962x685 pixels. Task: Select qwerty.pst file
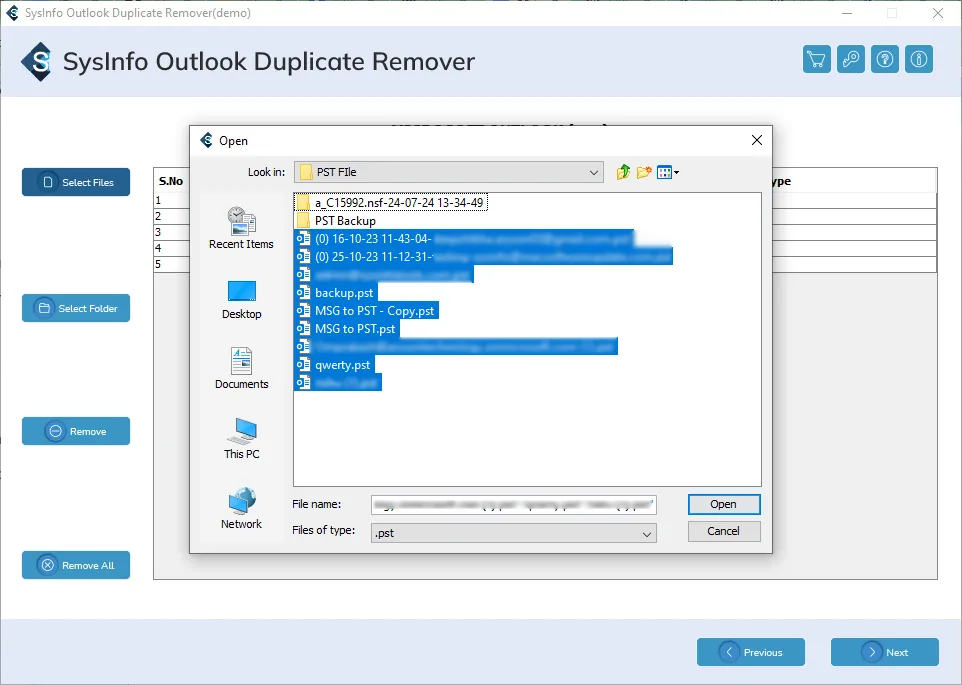(x=334, y=365)
